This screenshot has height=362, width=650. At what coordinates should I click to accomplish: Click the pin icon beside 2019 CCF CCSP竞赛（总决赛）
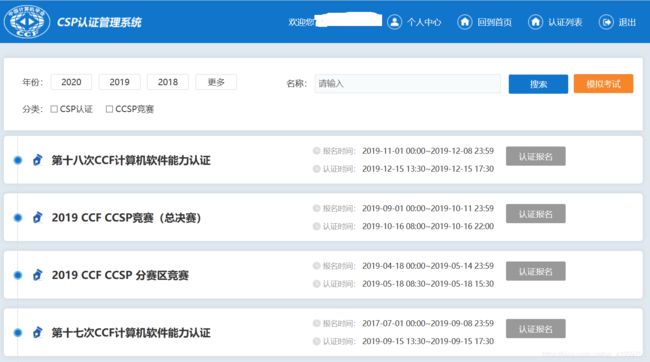coord(37,217)
